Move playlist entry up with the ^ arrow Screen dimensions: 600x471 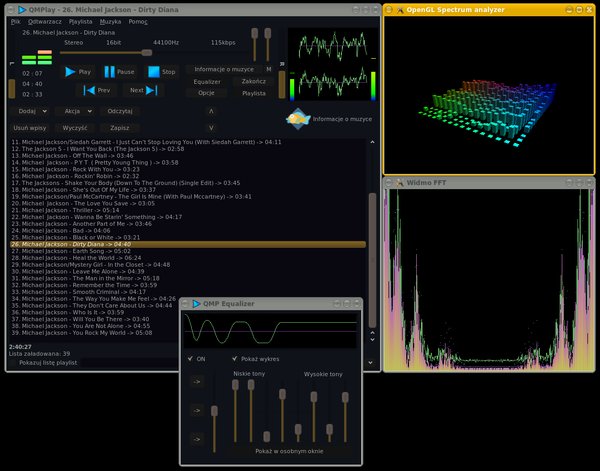click(x=211, y=111)
